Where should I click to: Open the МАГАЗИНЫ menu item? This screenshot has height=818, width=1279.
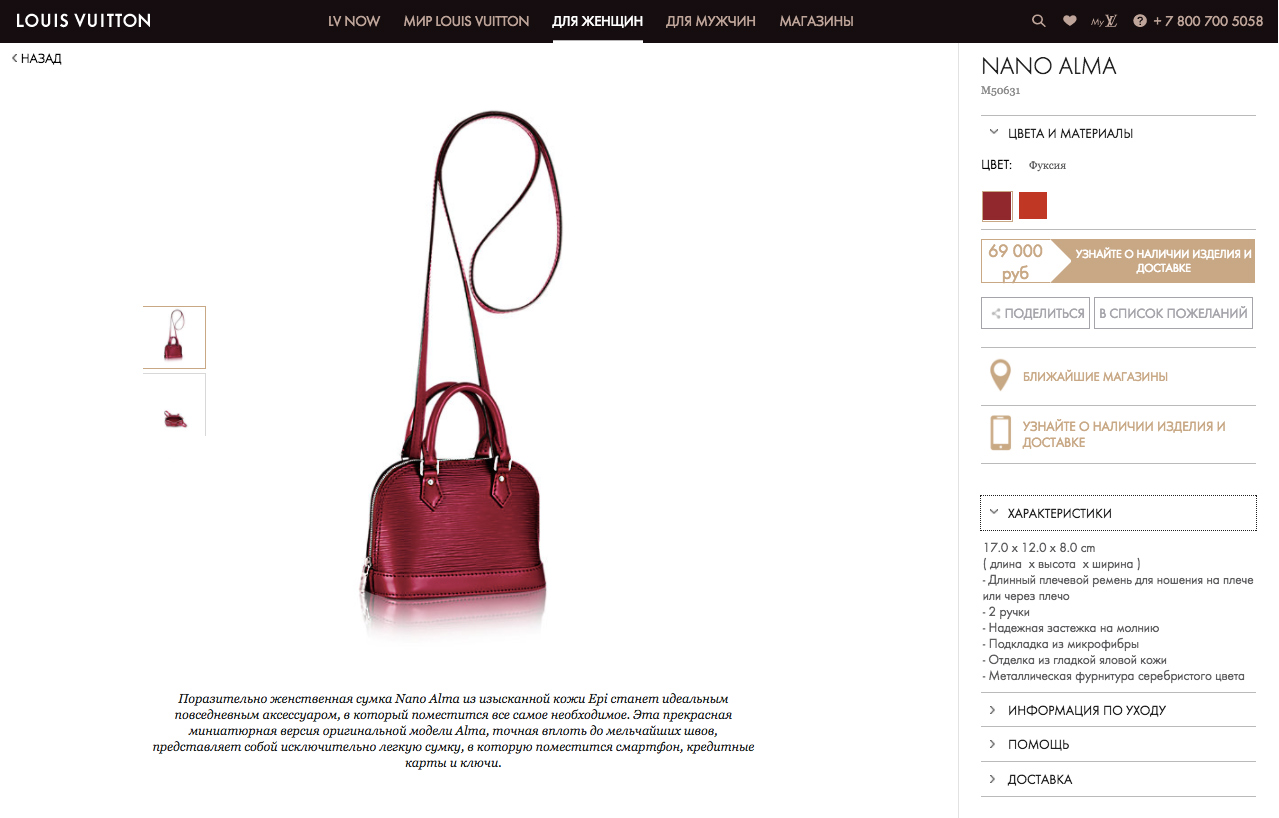pos(816,20)
